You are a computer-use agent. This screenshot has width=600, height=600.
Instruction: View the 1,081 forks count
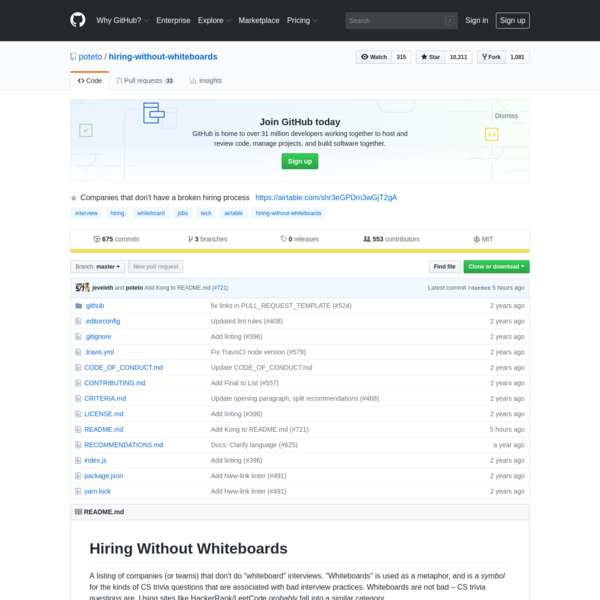coord(517,57)
